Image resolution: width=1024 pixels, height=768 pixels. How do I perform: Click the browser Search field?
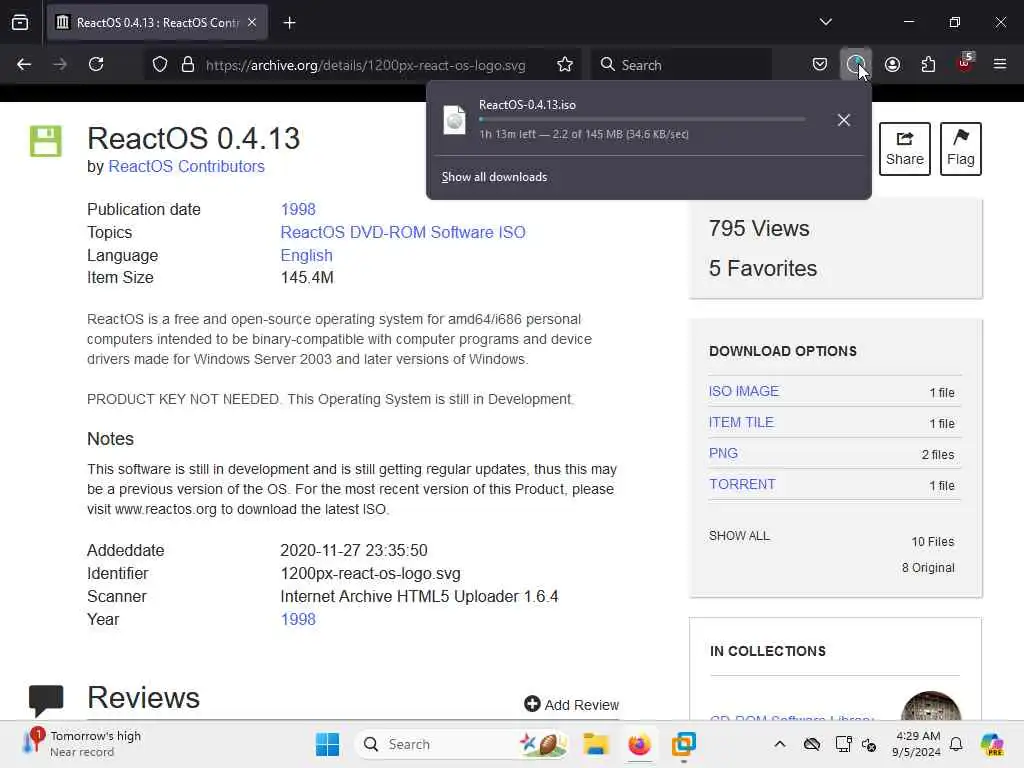(681, 65)
